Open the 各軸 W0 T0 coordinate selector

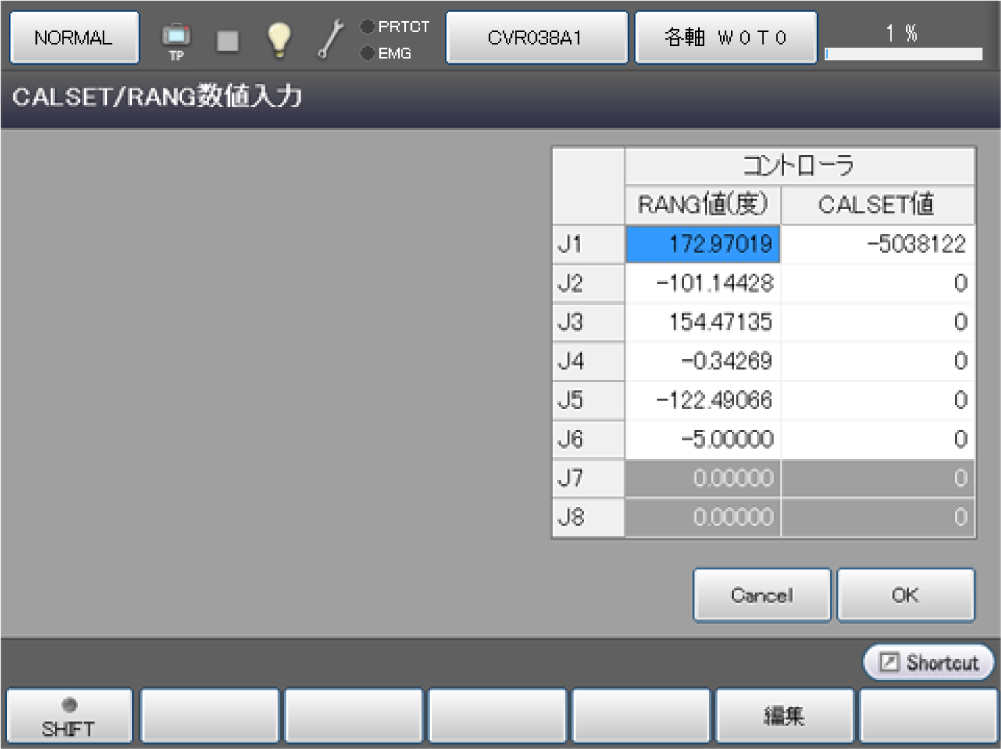pos(726,38)
